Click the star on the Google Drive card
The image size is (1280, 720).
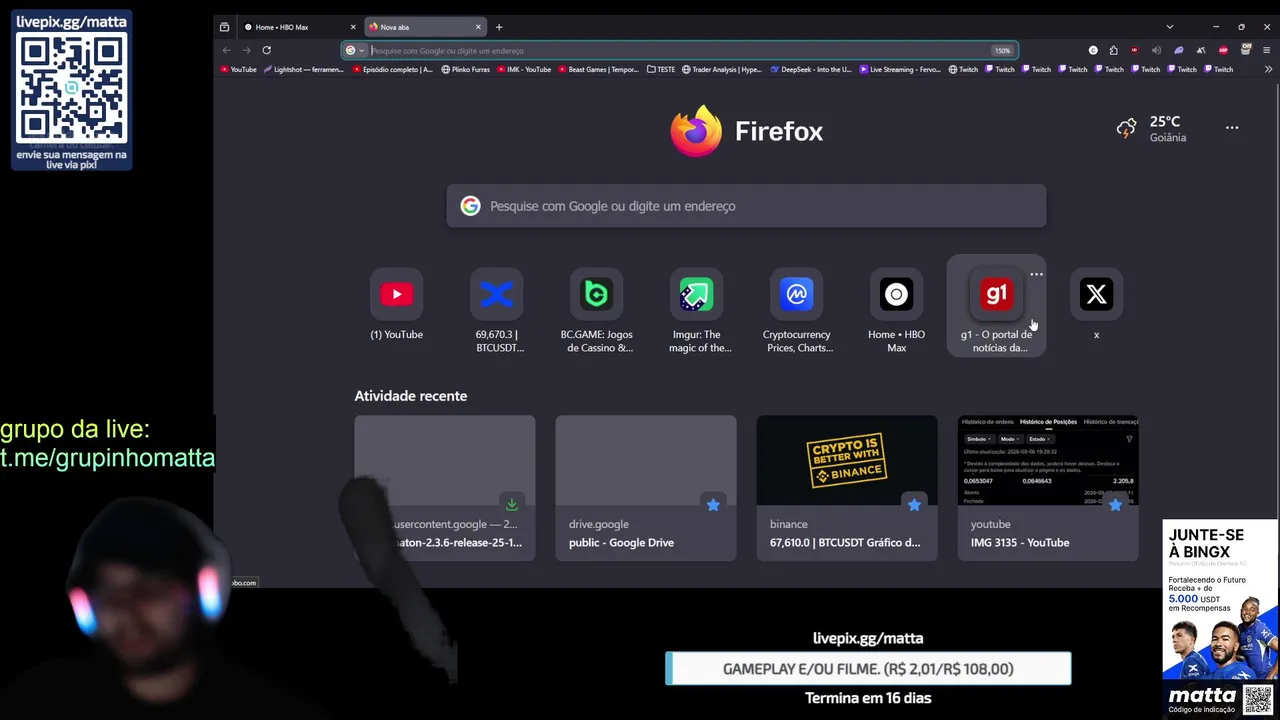[x=713, y=505]
